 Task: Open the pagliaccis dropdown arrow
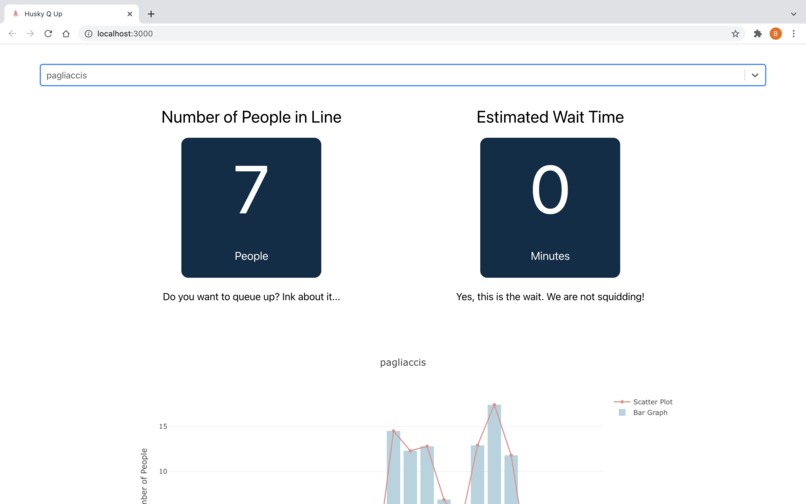(755, 75)
